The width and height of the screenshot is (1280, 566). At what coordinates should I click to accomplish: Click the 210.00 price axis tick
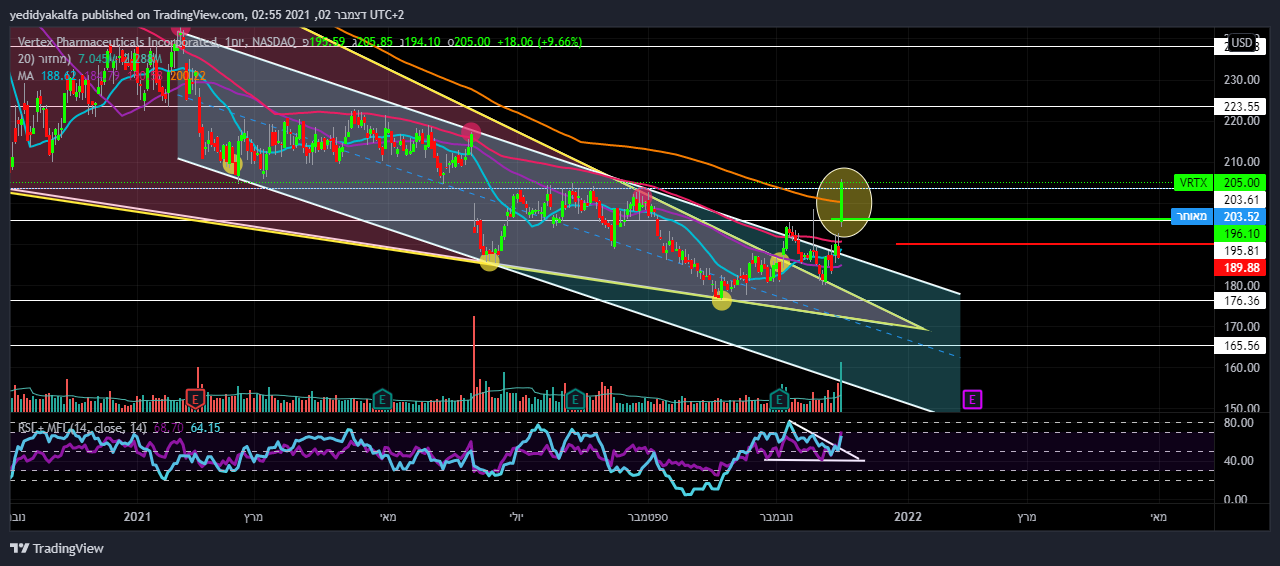click(x=1241, y=162)
